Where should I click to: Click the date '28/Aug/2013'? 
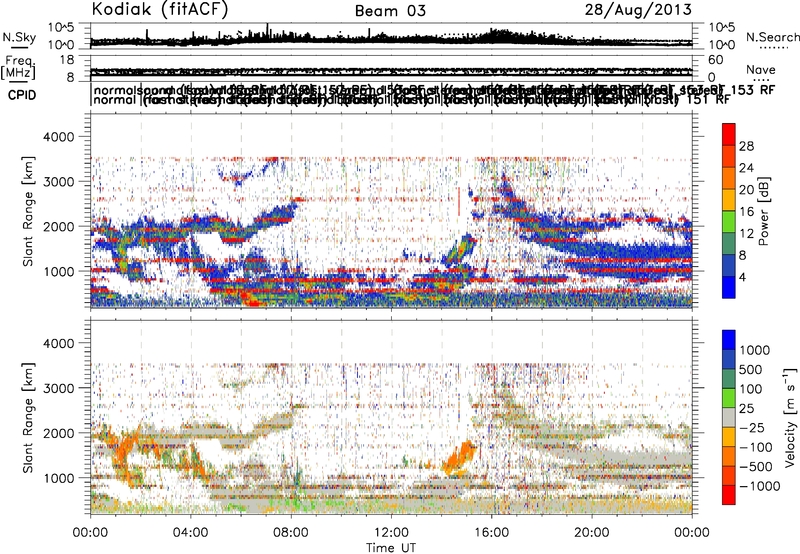coord(638,10)
